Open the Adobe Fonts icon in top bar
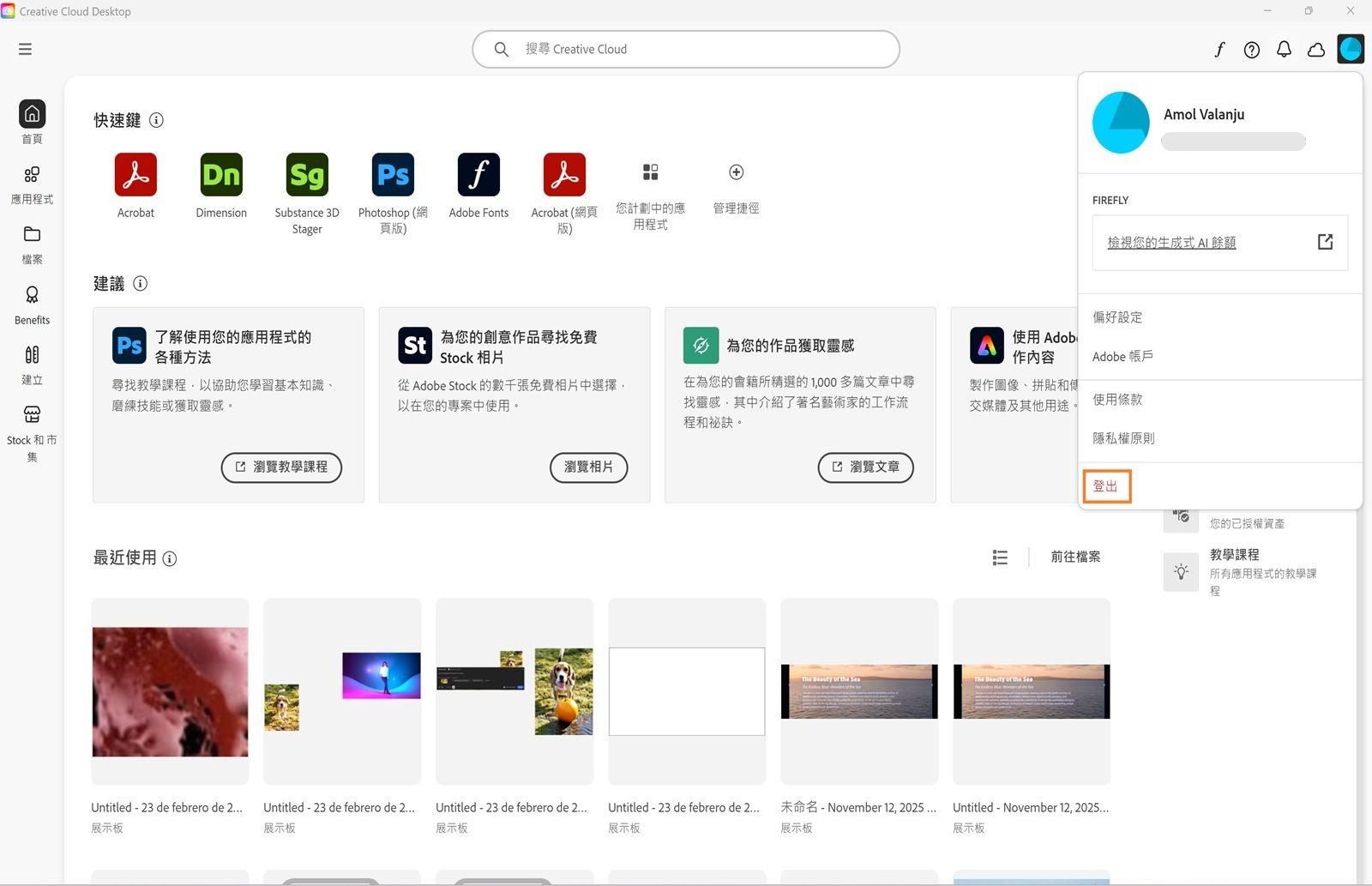Viewport: 1372px width, 886px height. point(1219,50)
